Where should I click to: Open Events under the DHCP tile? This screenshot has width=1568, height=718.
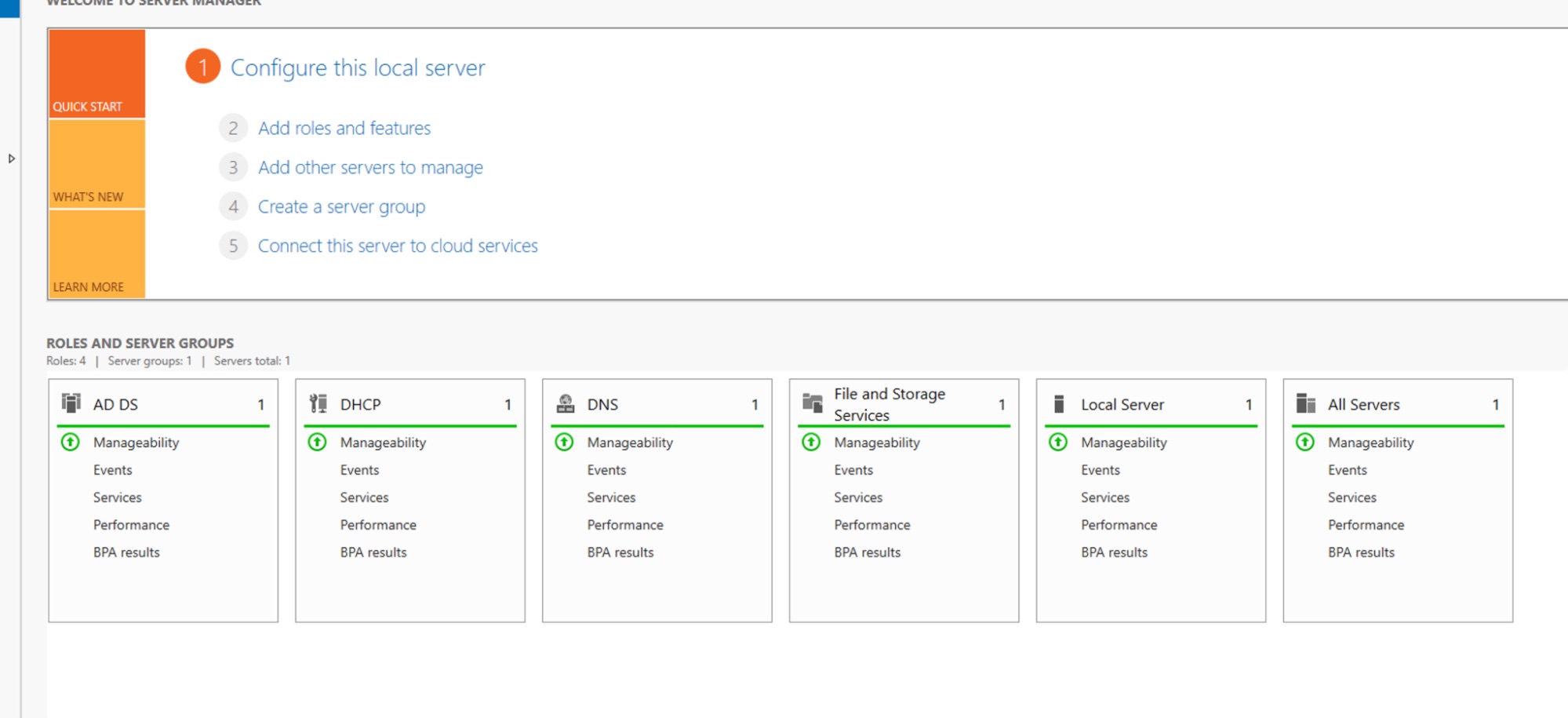[359, 470]
